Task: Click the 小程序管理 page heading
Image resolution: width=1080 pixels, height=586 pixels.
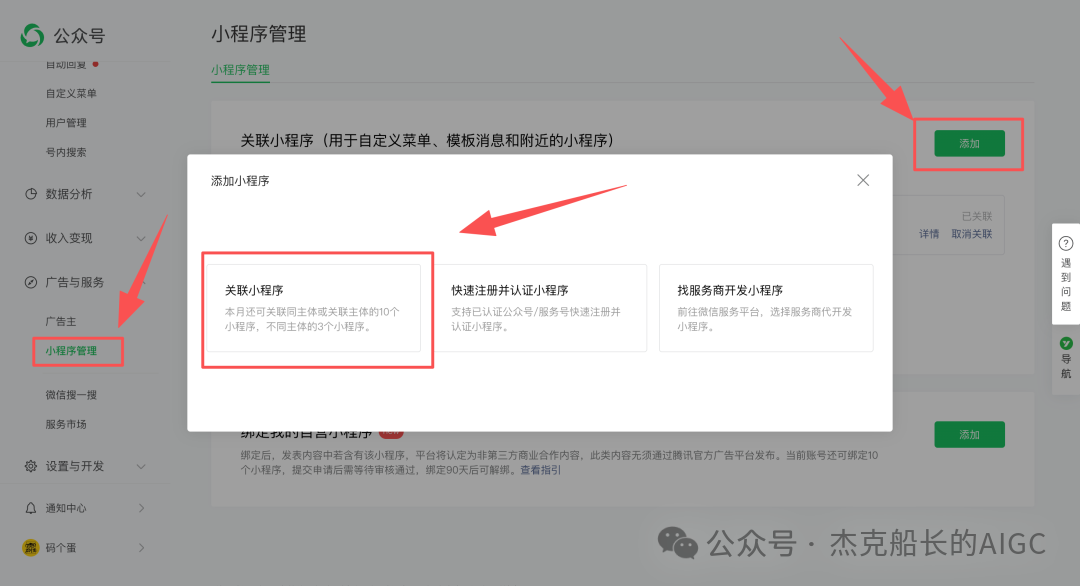Action: tap(259, 34)
